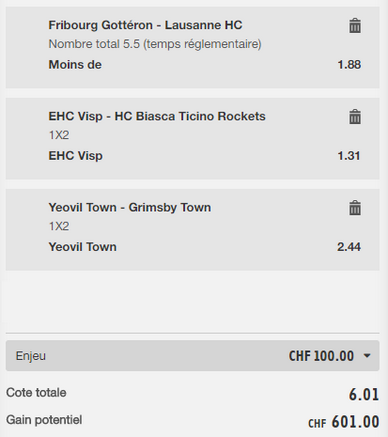The width and height of the screenshot is (388, 437).
Task: Click the Nombre total 5.5 market description
Action: click(155, 44)
